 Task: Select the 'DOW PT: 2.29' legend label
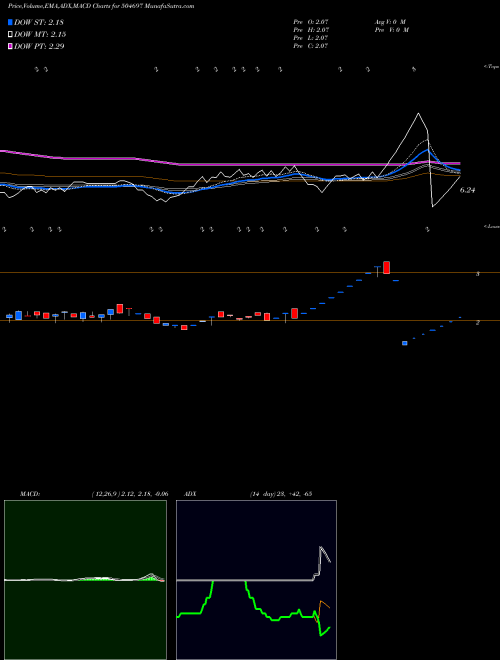tap(39, 46)
